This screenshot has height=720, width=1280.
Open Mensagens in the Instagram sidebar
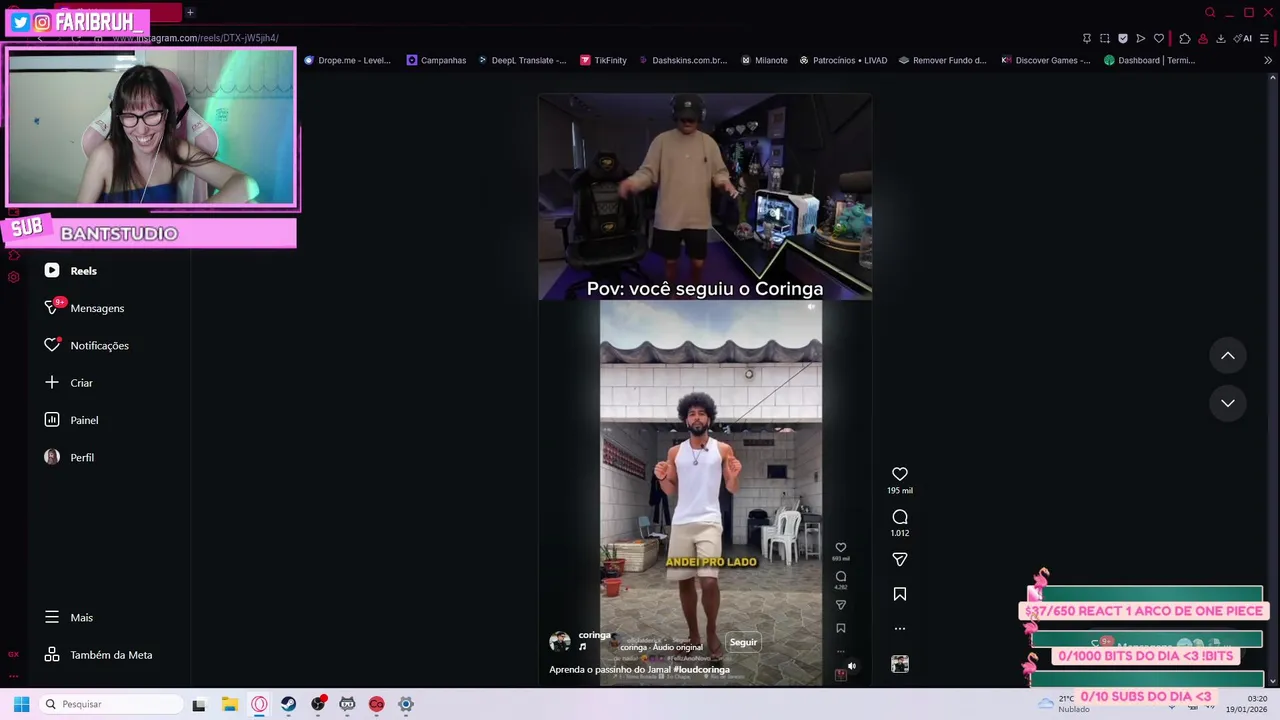(x=85, y=308)
